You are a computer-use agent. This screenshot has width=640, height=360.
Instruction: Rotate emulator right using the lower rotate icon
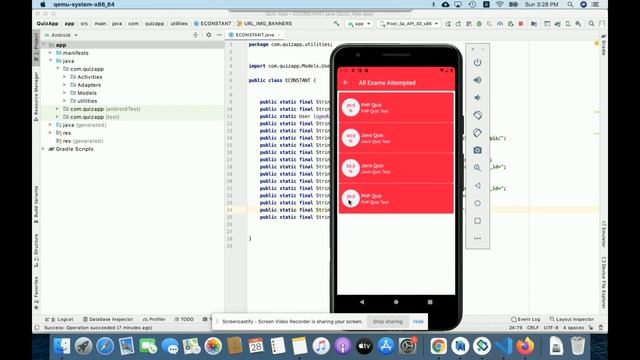477,133
